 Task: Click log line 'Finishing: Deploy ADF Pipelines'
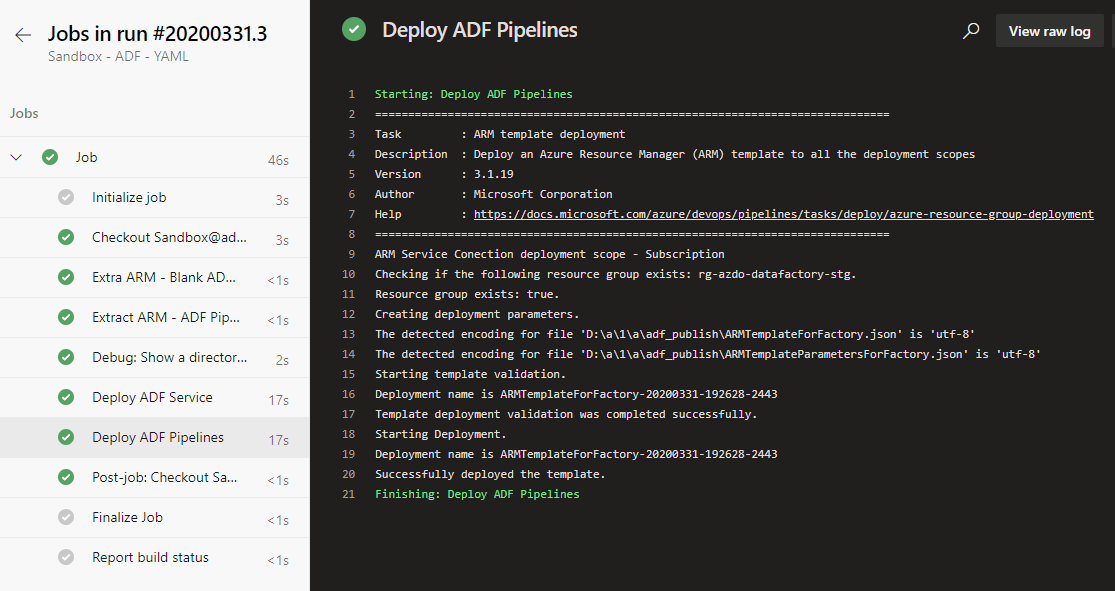477,494
